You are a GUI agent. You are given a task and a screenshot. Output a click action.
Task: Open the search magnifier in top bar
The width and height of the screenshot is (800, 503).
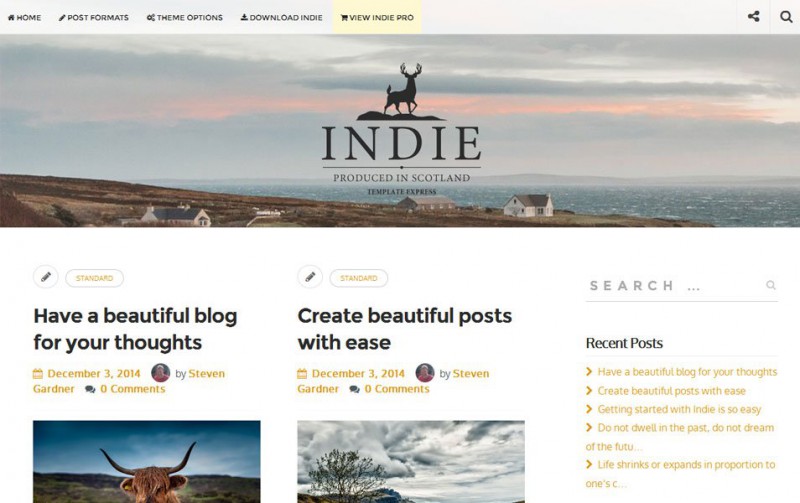(786, 16)
